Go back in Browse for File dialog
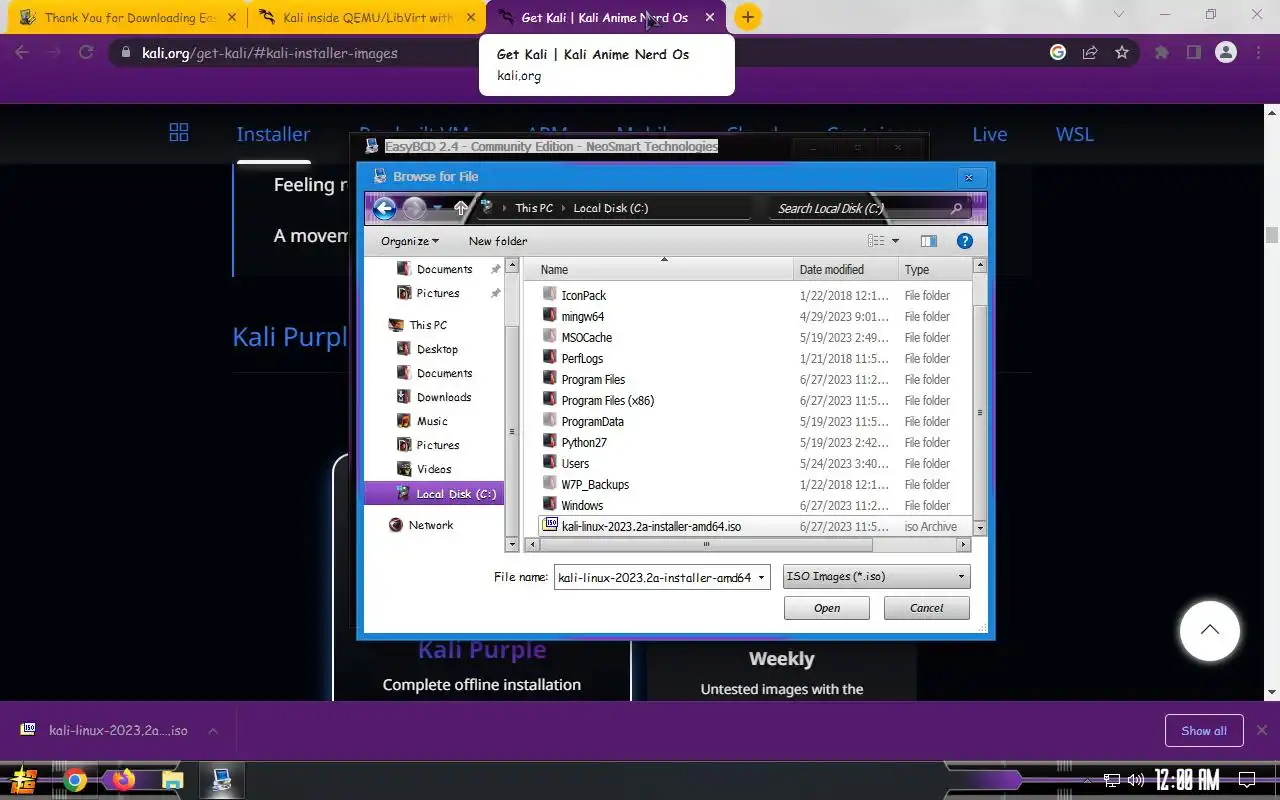Viewport: 1280px width, 800px height. pos(384,208)
